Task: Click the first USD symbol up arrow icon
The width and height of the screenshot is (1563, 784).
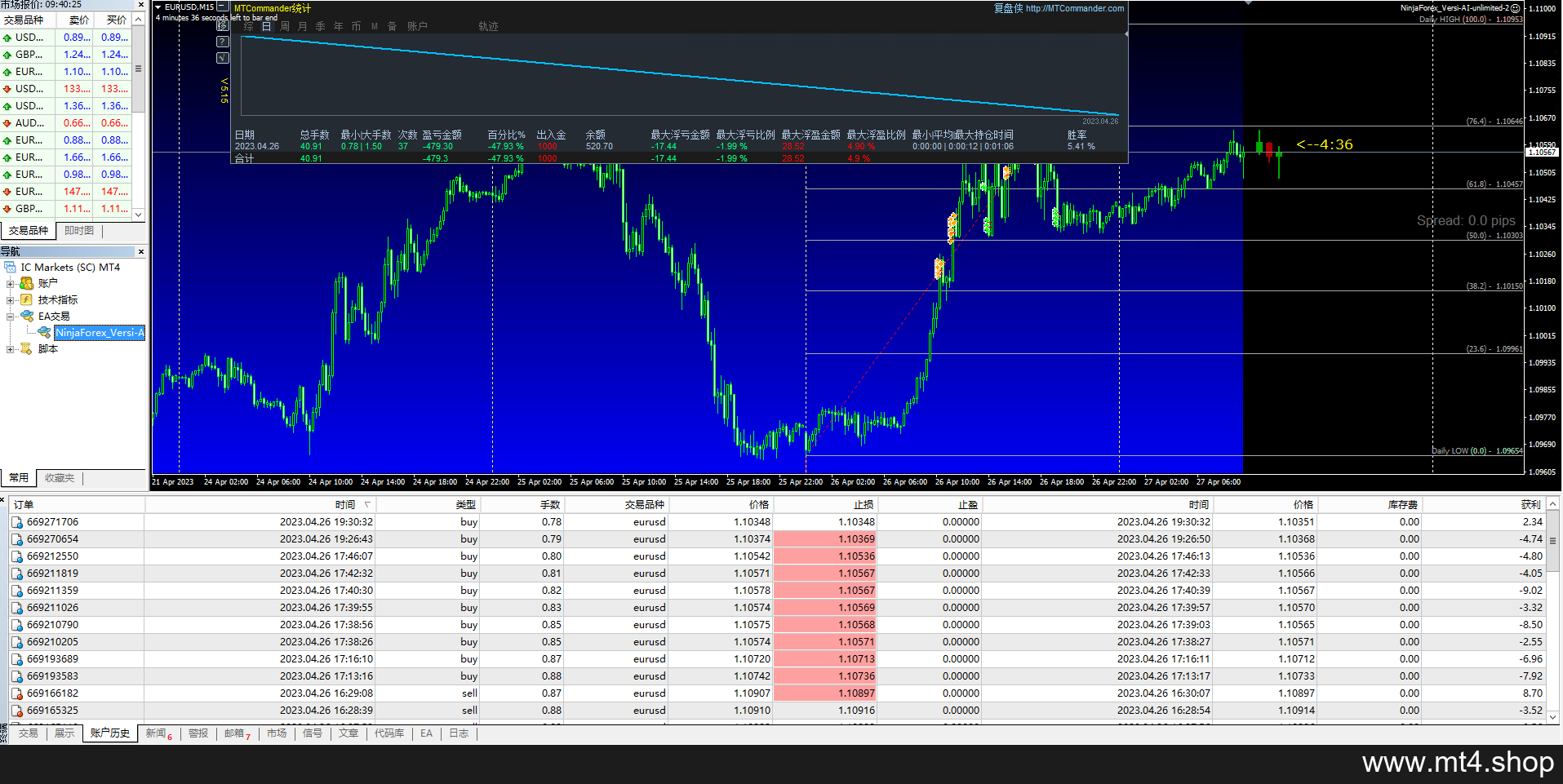Action: 7,38
